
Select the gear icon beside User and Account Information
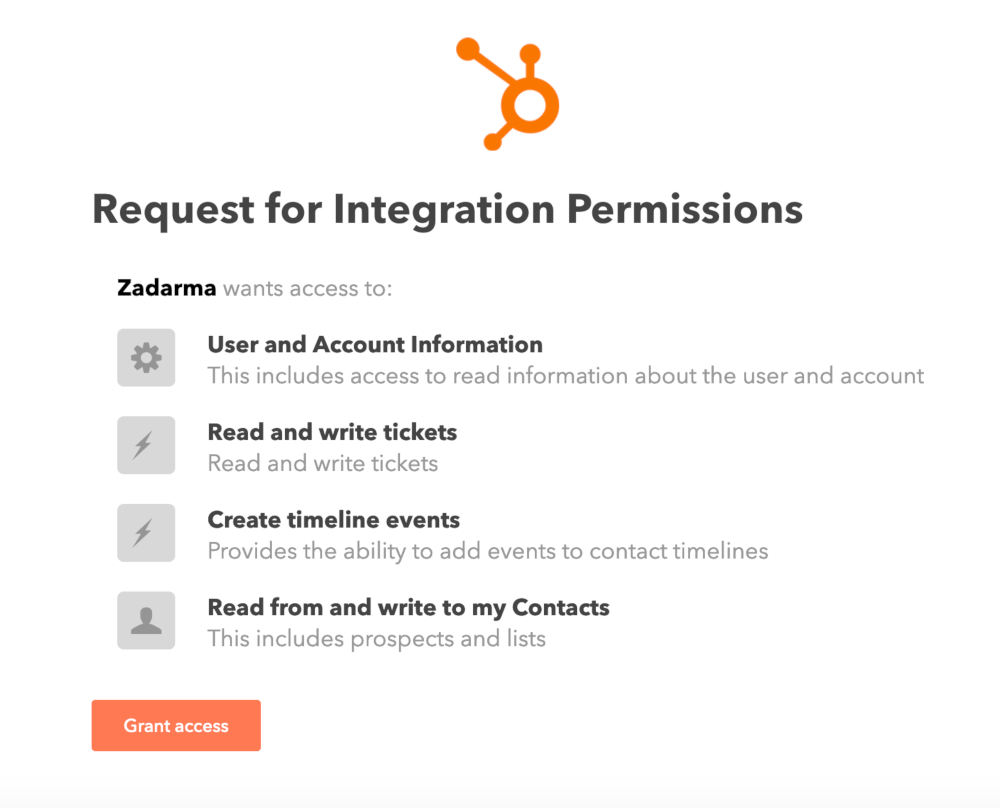tap(146, 357)
